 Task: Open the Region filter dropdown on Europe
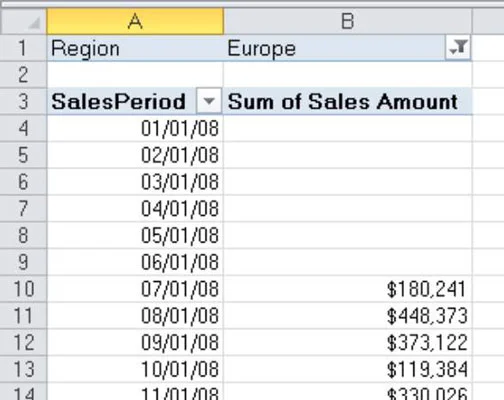tap(458, 48)
